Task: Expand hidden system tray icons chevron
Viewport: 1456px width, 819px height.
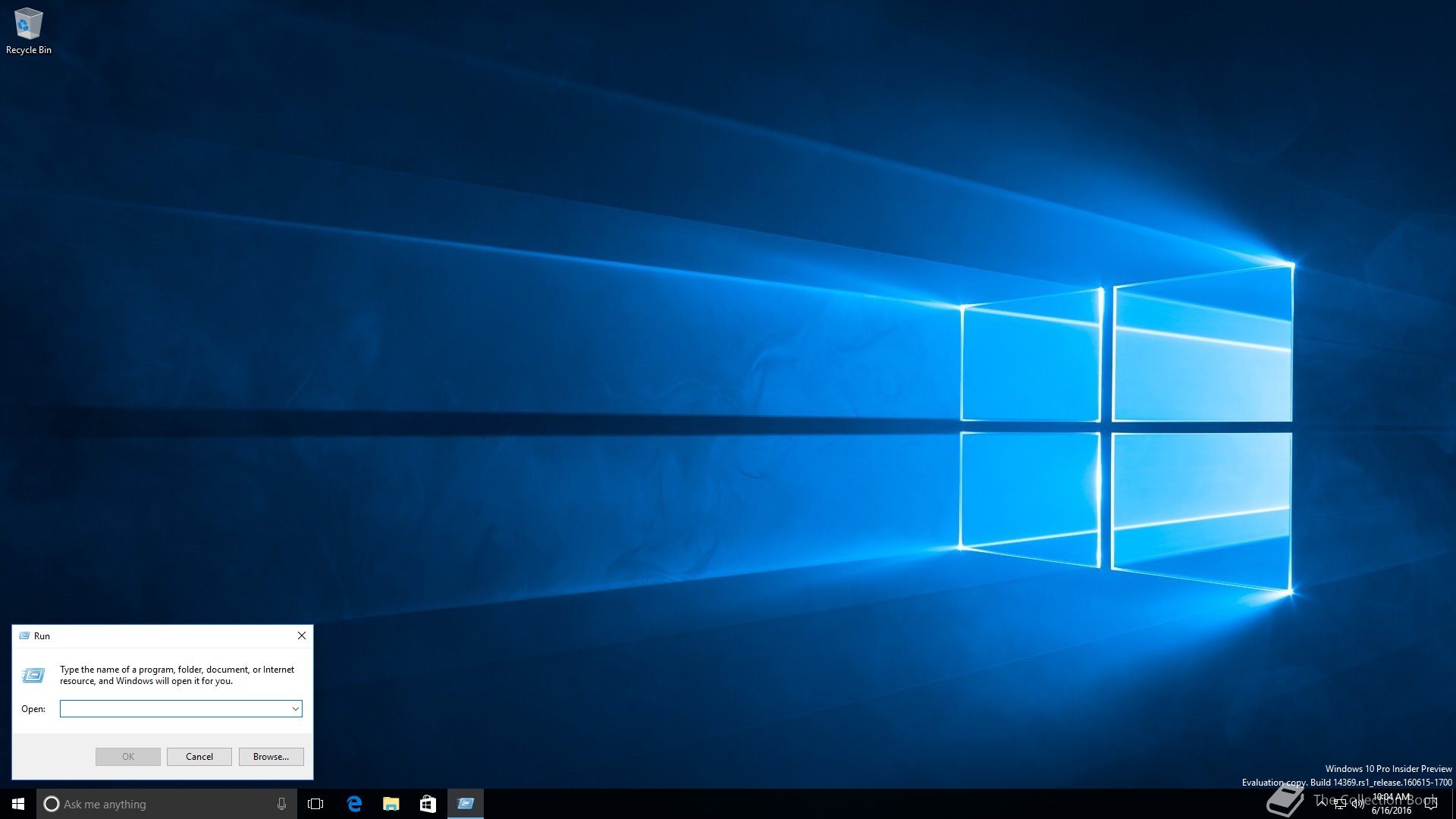Action: 1323,802
